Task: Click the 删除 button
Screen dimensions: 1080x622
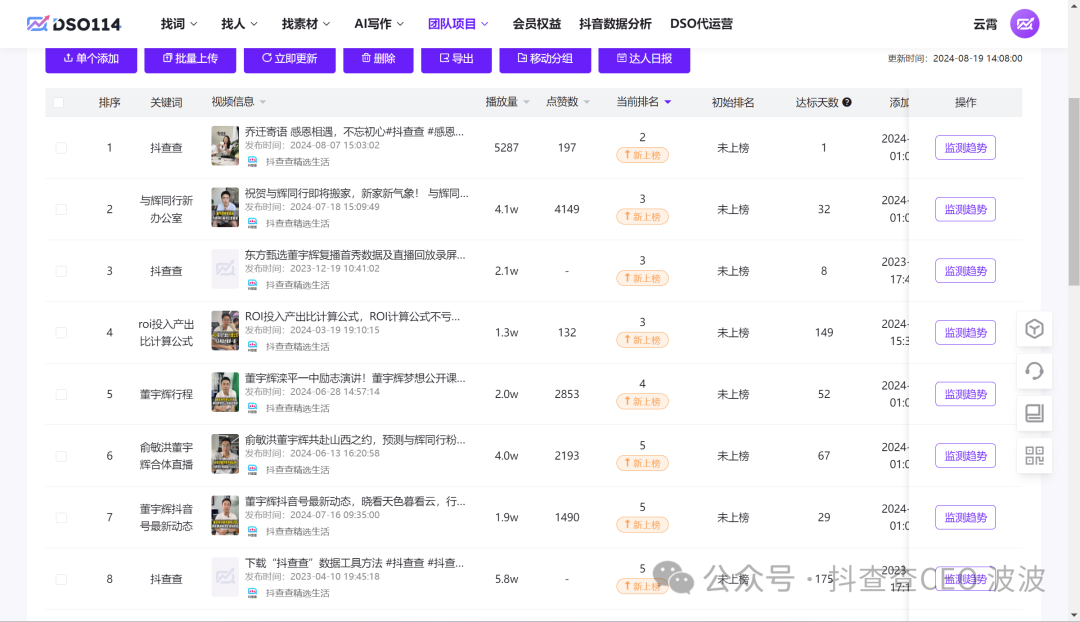Action: 378,59
